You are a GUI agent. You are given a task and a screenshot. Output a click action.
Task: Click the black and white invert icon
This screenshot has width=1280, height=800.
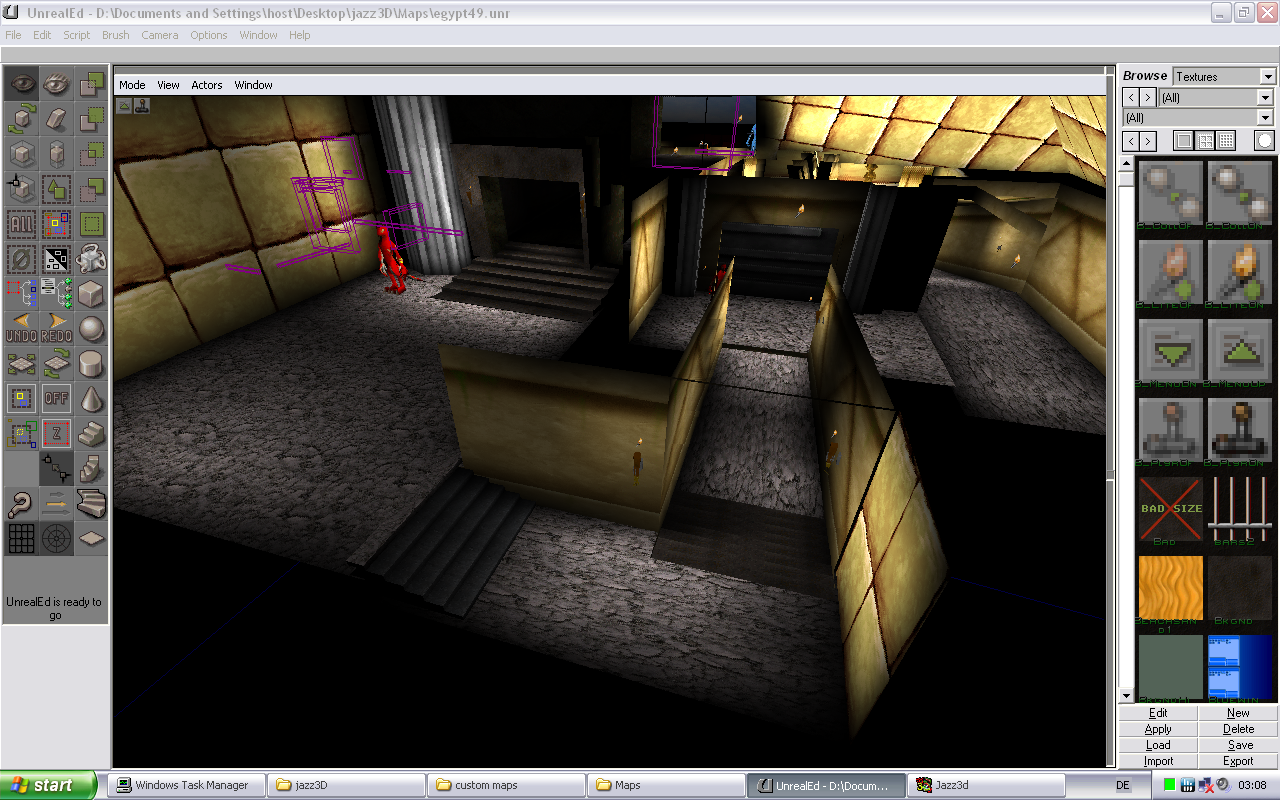[x=57, y=259]
